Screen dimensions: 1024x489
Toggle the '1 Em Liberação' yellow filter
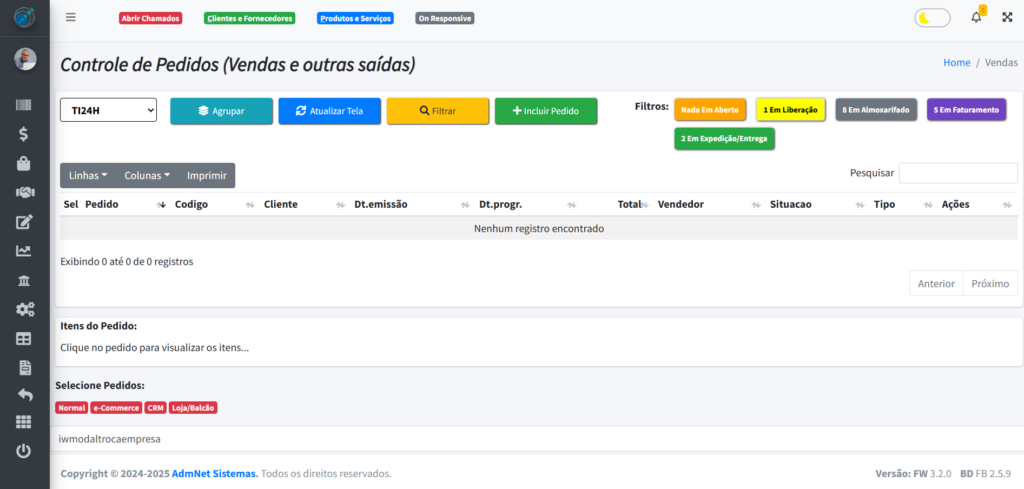coord(790,110)
